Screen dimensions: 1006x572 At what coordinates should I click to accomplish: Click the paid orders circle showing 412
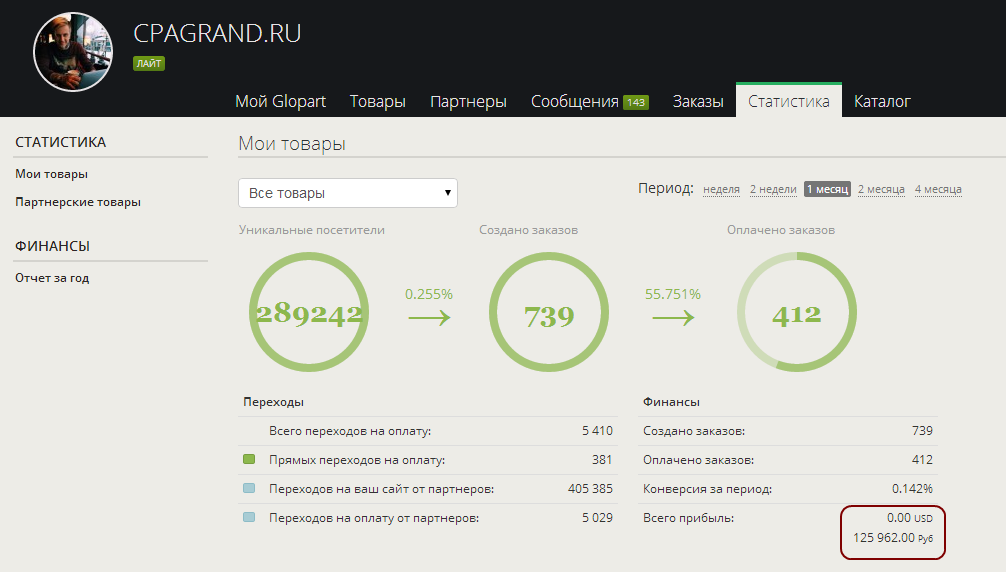(x=797, y=312)
